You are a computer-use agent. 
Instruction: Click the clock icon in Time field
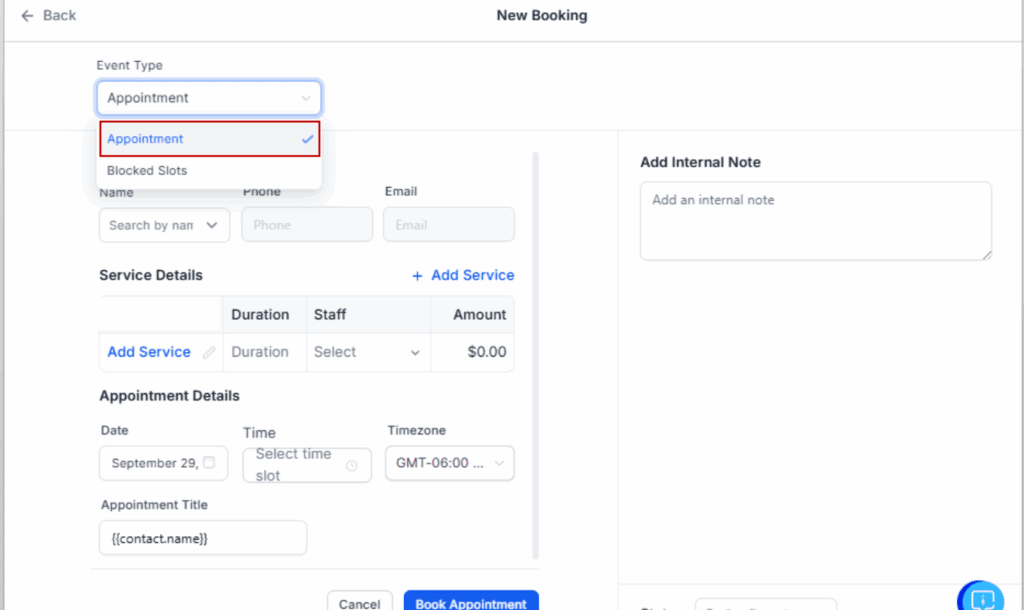coord(352,465)
